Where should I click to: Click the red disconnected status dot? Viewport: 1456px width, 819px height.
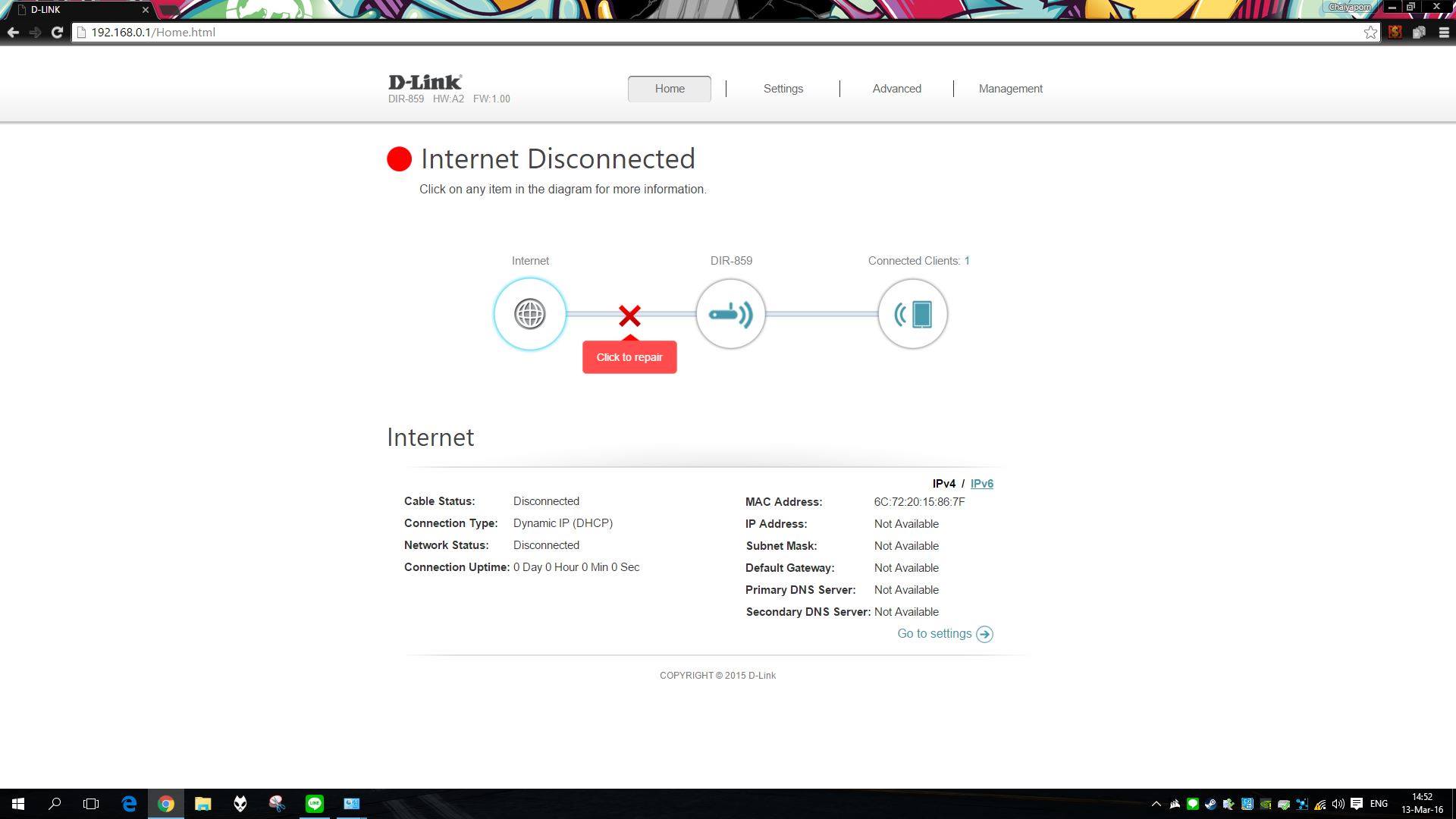coord(400,159)
